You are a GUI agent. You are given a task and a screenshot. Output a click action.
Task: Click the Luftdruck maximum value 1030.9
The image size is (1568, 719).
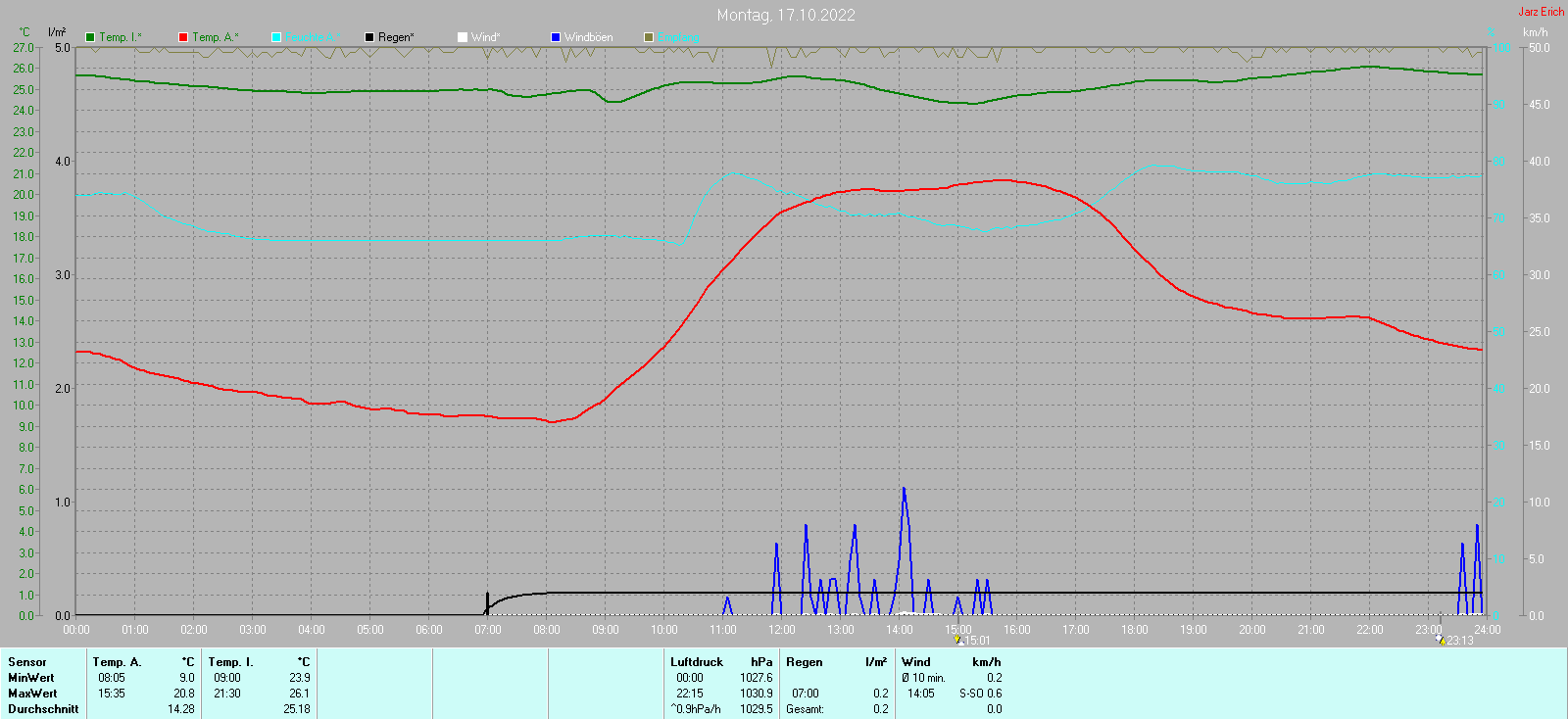757,694
